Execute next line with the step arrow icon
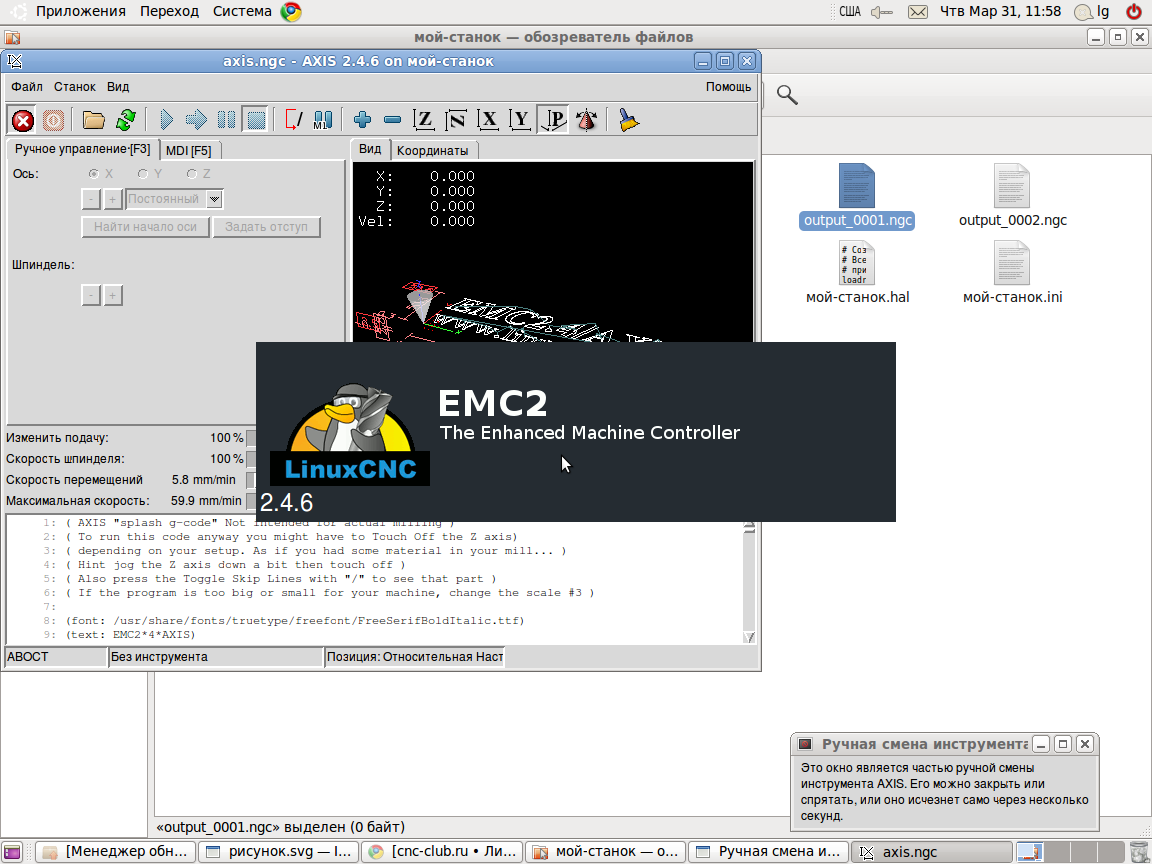This screenshot has height=864, width=1152. tap(196, 120)
